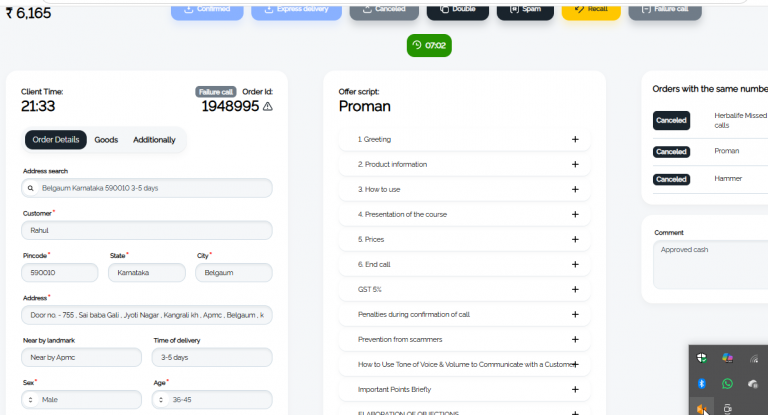The width and height of the screenshot is (768, 415).
Task: Click the ₹ 6,165 total amount
Action: point(28,13)
